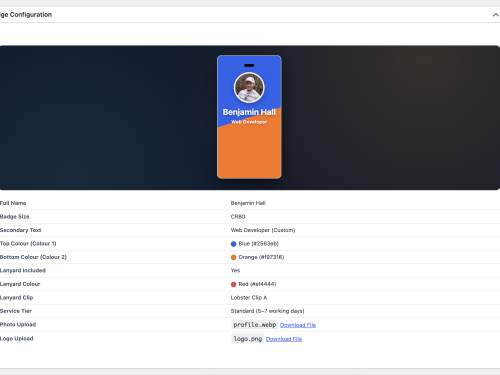Click the Badge Configuration panel heading
Viewport: 500px width, 375px height.
tap(26, 15)
